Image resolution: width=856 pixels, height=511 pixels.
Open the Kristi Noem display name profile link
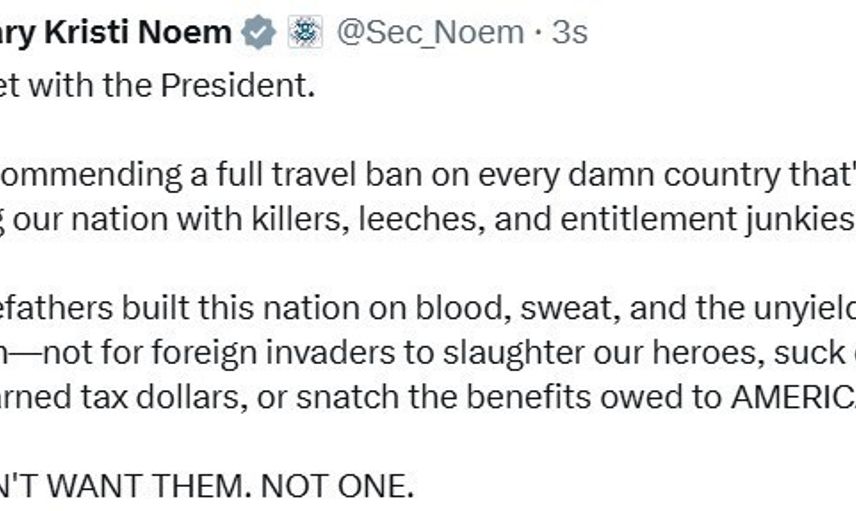[x=118, y=33]
